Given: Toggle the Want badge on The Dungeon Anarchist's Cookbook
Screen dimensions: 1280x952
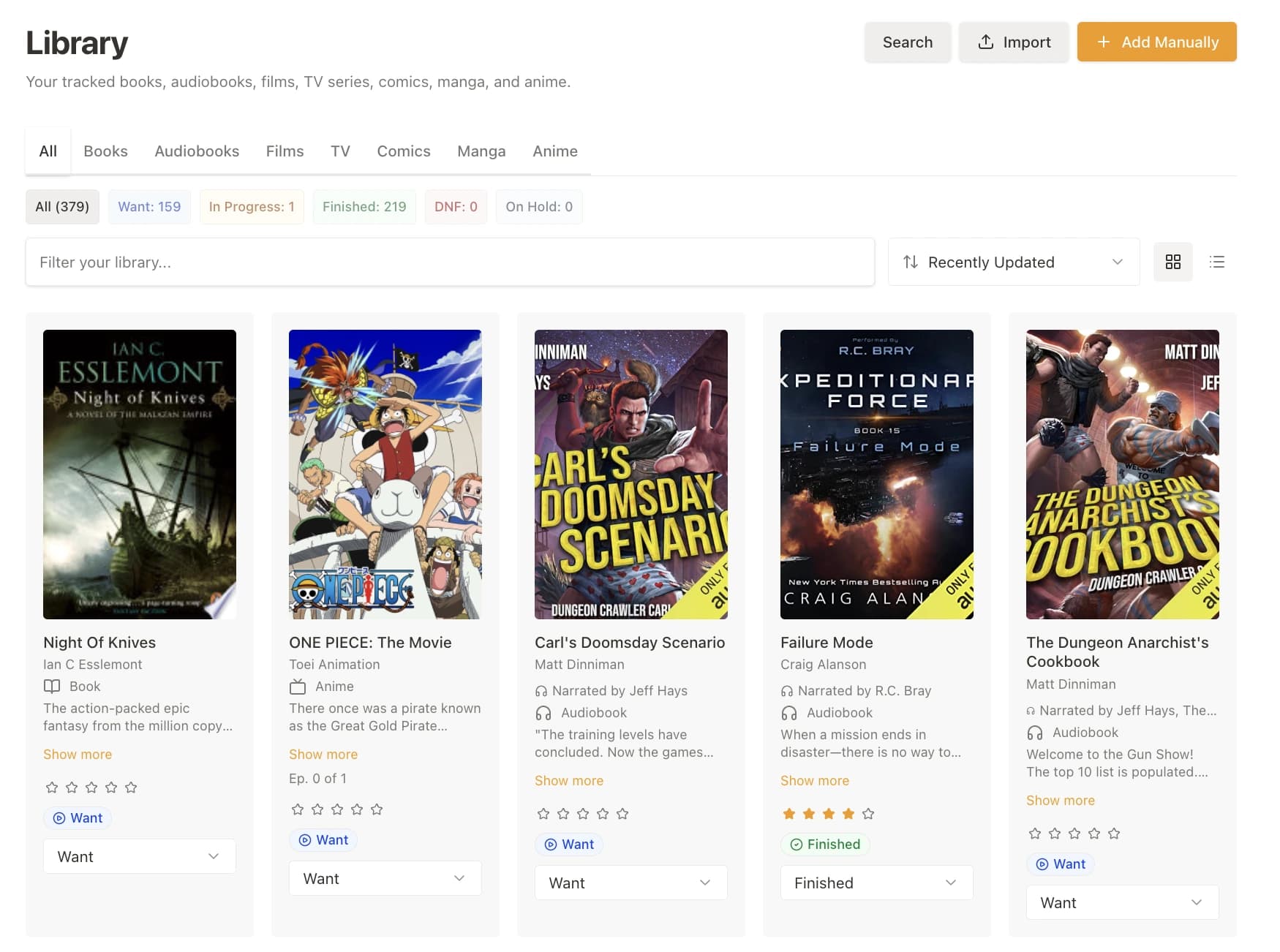Looking at the screenshot, I should point(1060,864).
